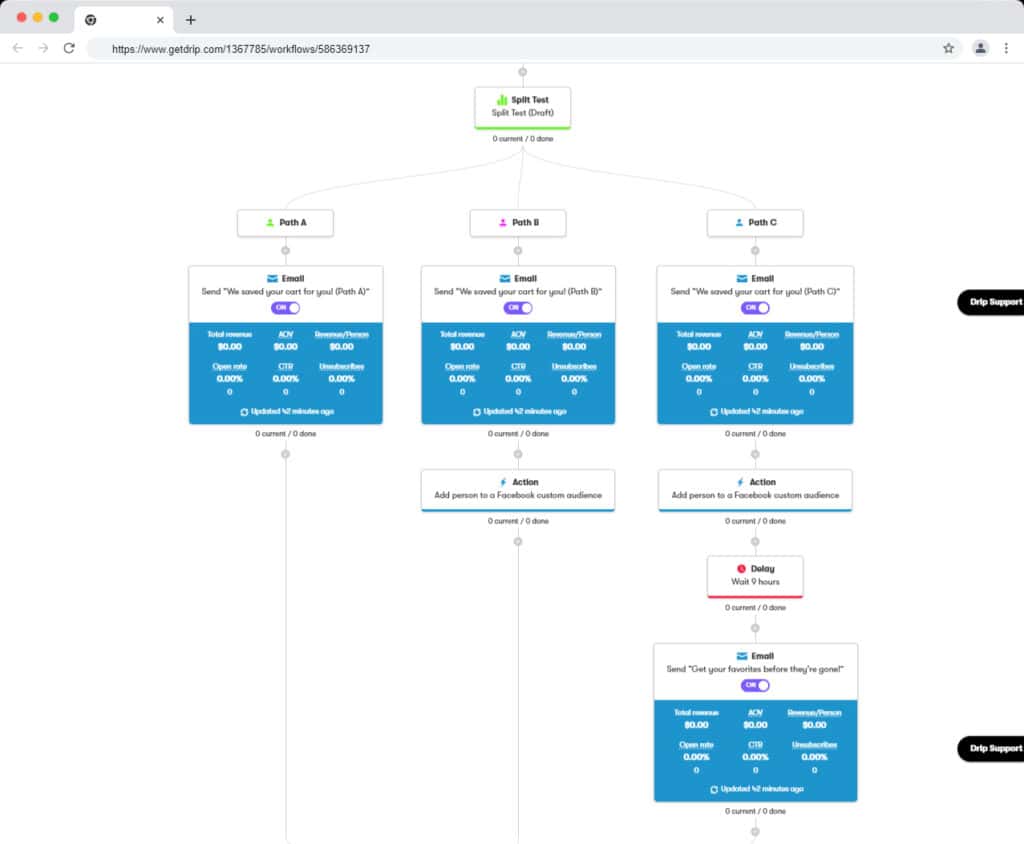1024x844 pixels.
Task: Click the Split Test bar chart icon
Action: point(502,100)
